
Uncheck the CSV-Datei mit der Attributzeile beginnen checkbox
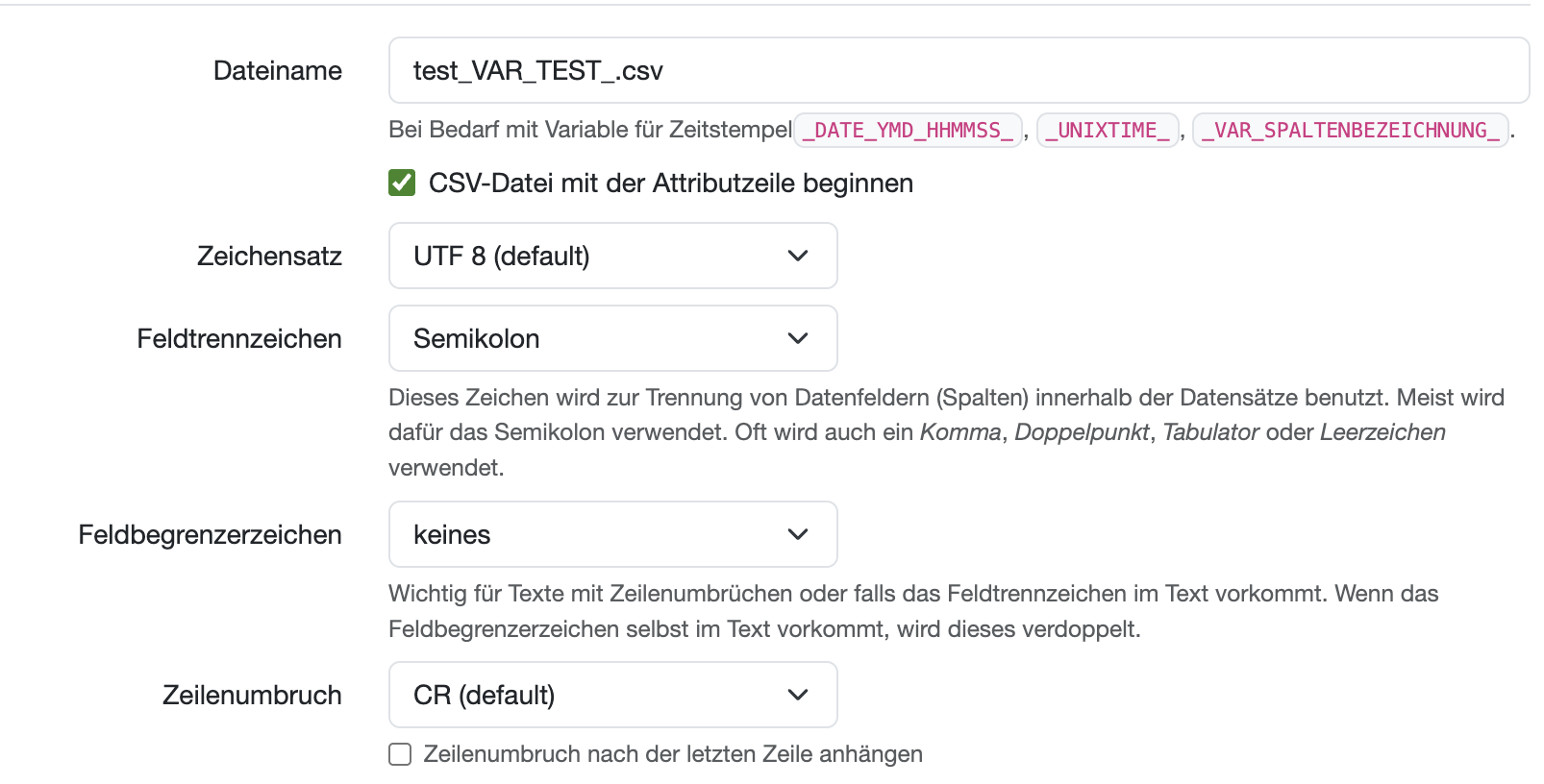pos(402,183)
